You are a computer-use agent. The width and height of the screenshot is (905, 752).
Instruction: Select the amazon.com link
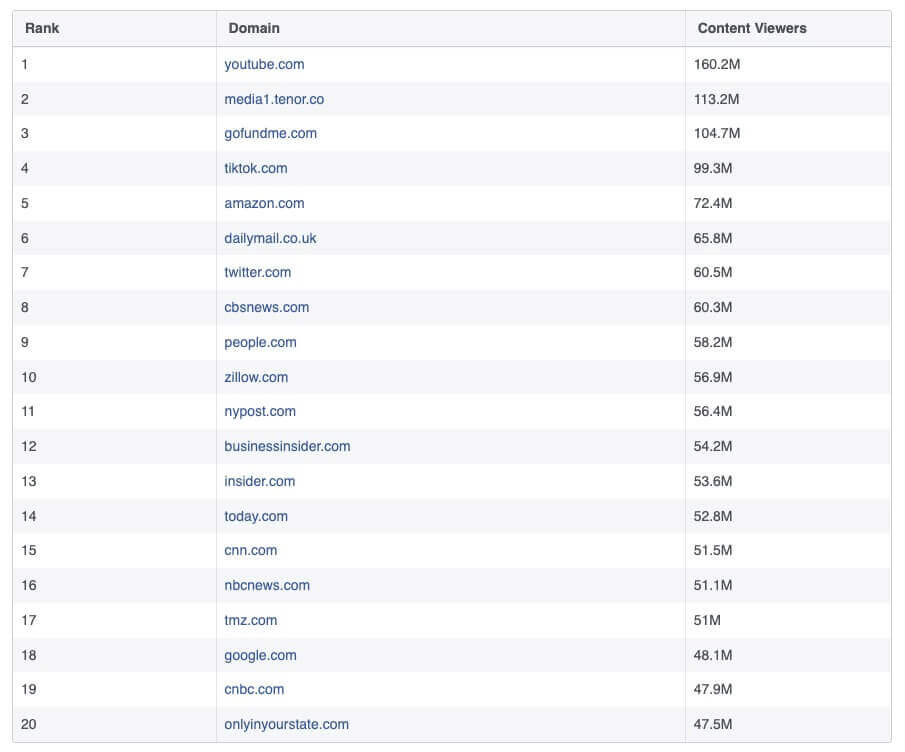pyautogui.click(x=264, y=203)
